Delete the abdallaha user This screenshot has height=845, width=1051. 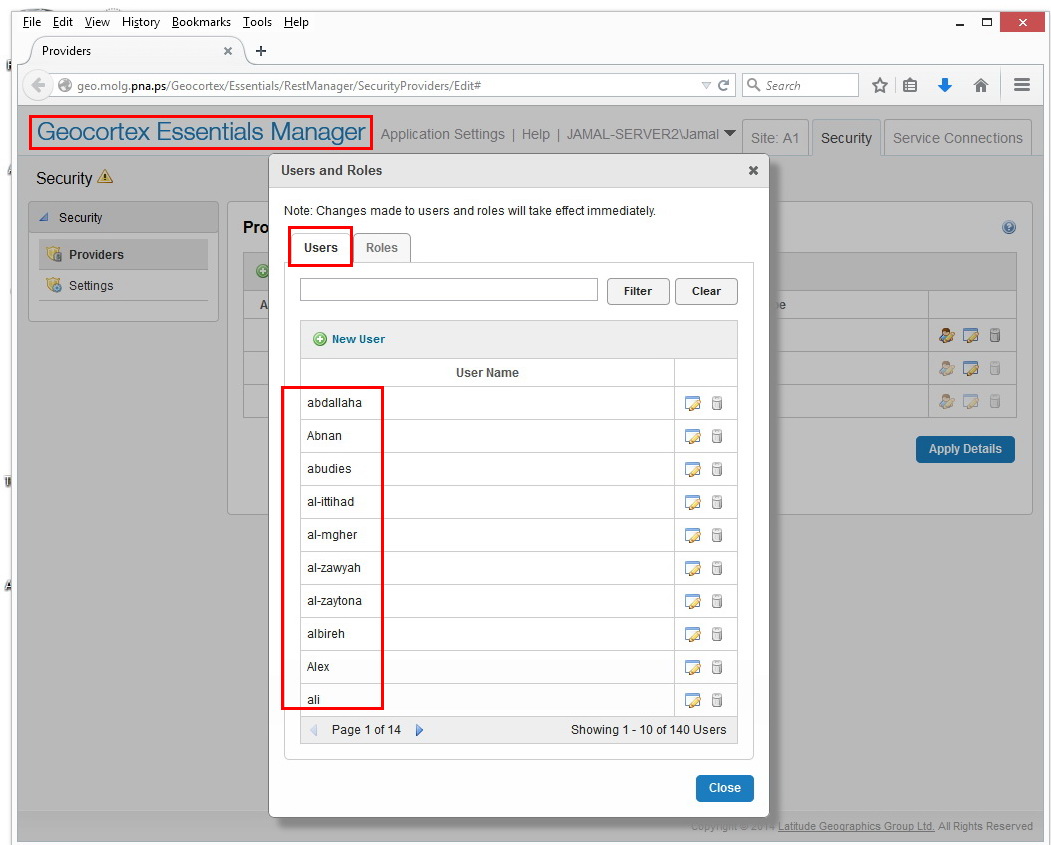(717, 403)
